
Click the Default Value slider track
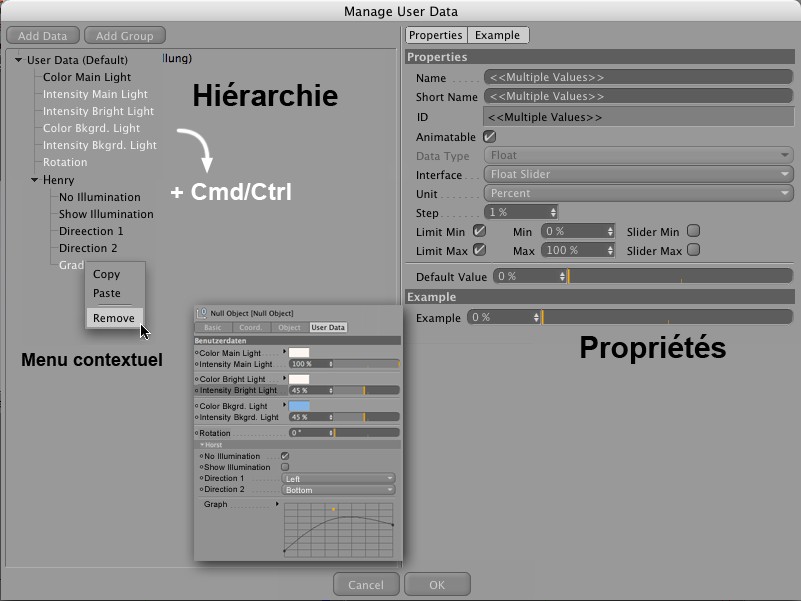click(x=680, y=276)
